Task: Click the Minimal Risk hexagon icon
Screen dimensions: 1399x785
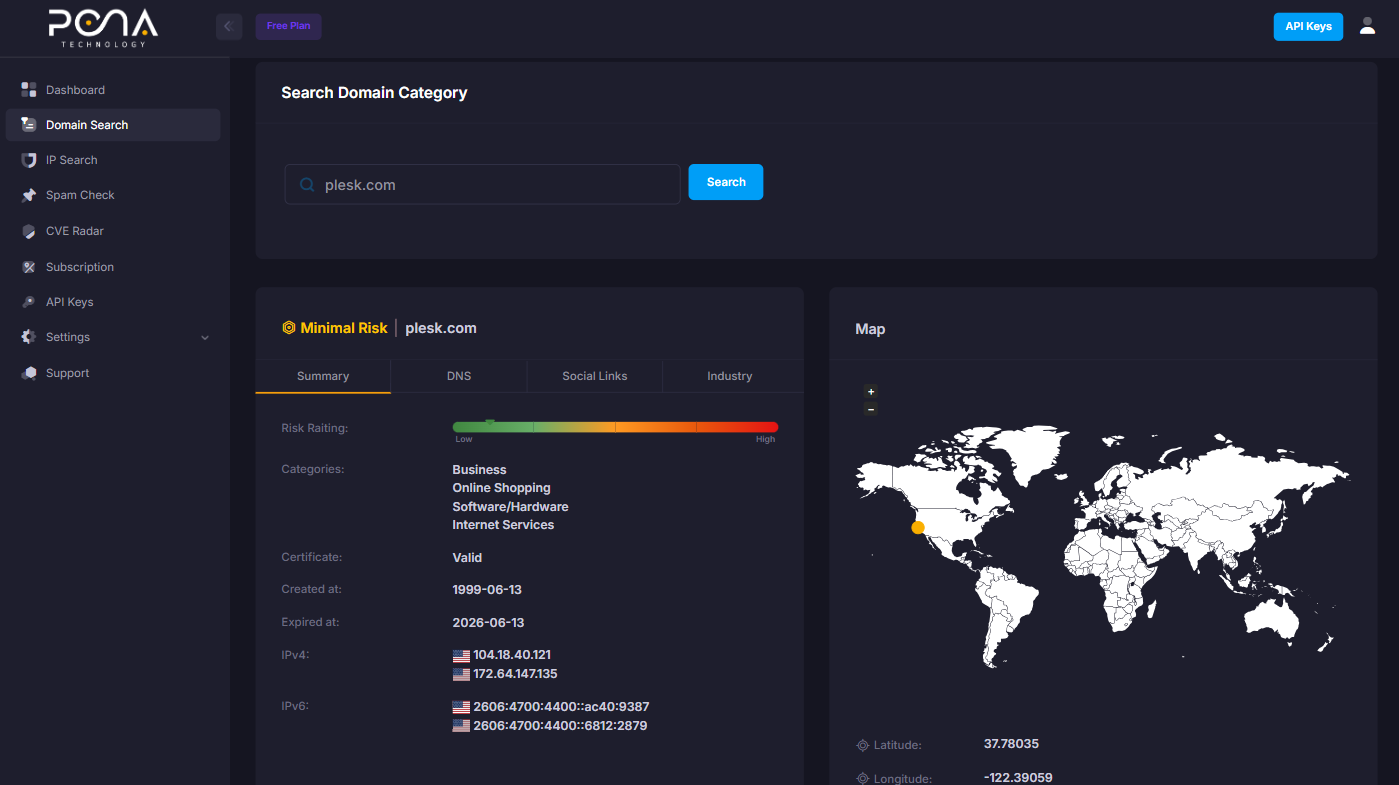Action: point(288,328)
